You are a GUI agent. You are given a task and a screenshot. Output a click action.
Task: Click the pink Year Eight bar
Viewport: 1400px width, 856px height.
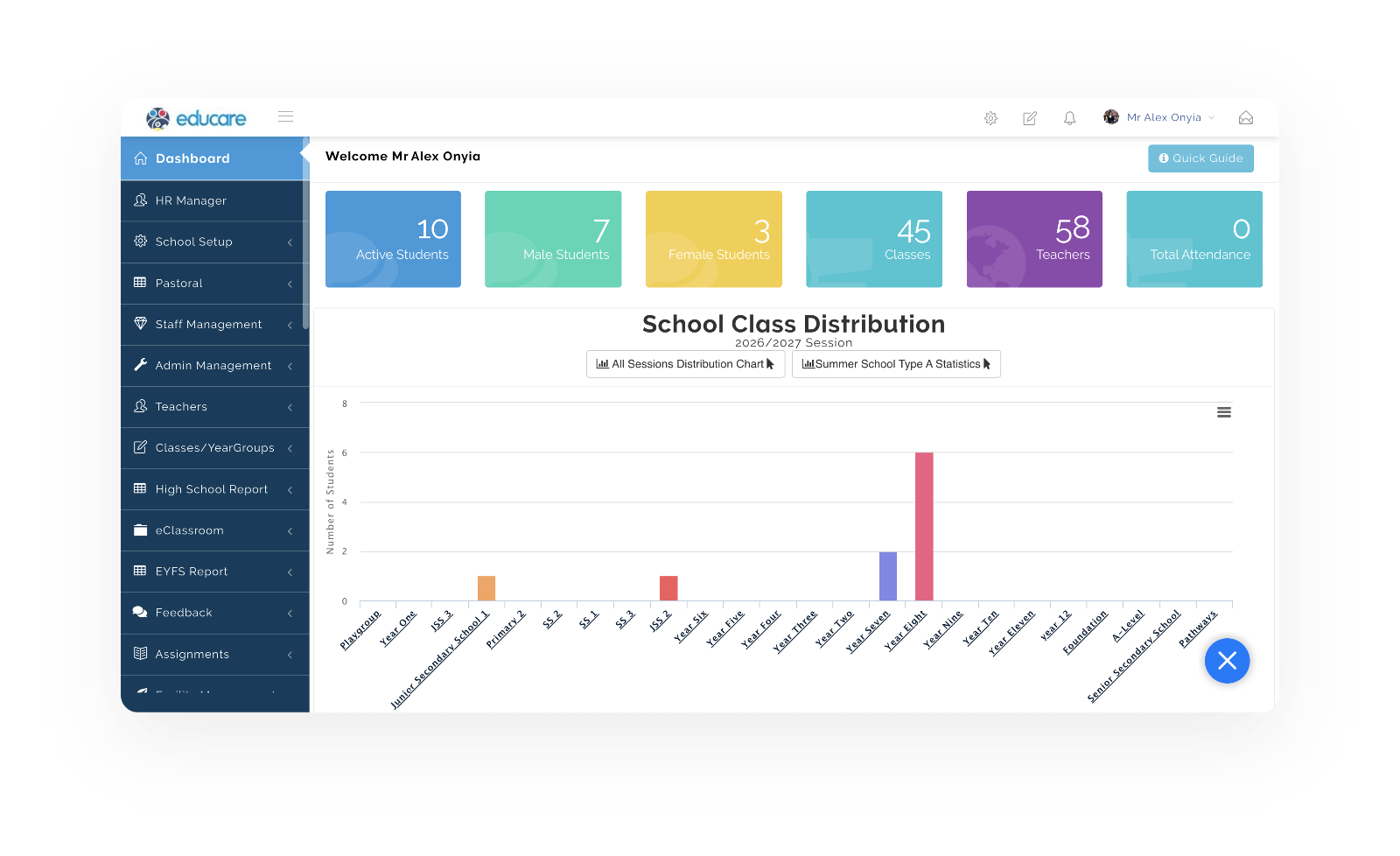[924, 526]
